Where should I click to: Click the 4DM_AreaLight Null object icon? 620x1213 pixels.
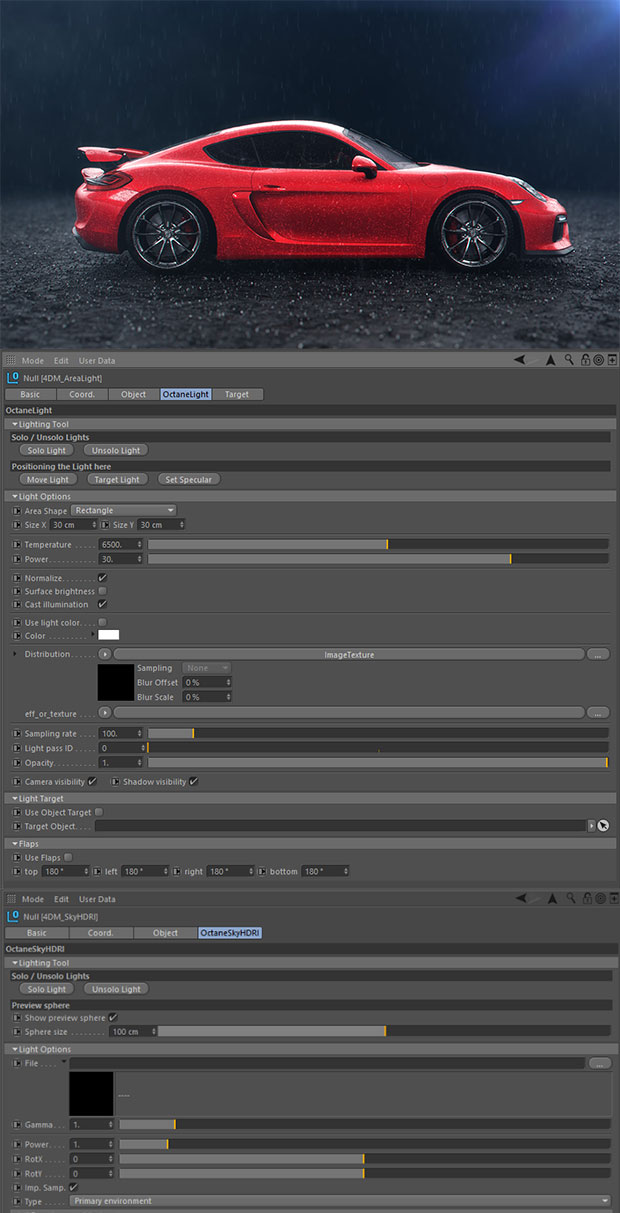pos(14,378)
